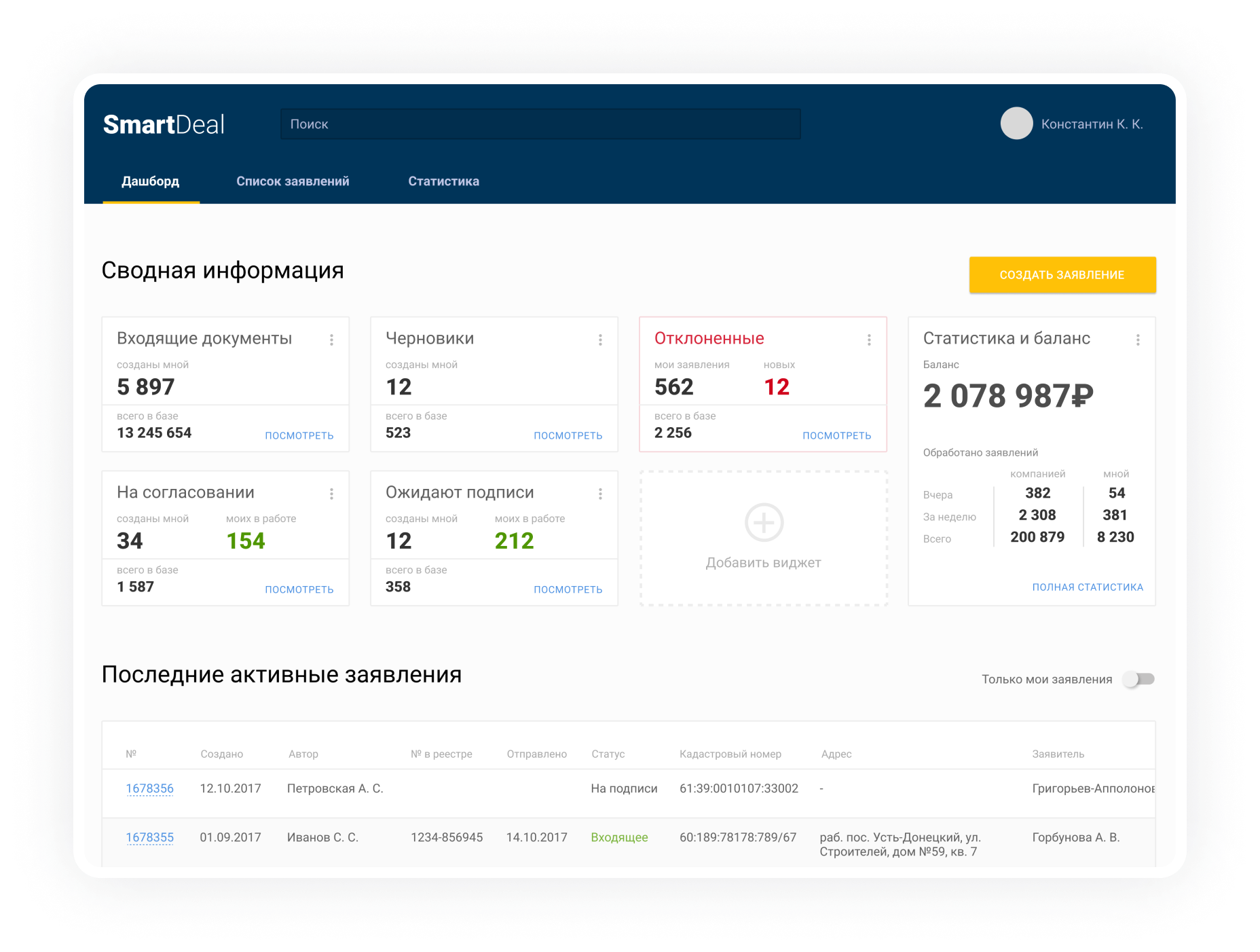Click the SmartDeal logo
The width and height of the screenshot is (1260, 952).
(164, 124)
